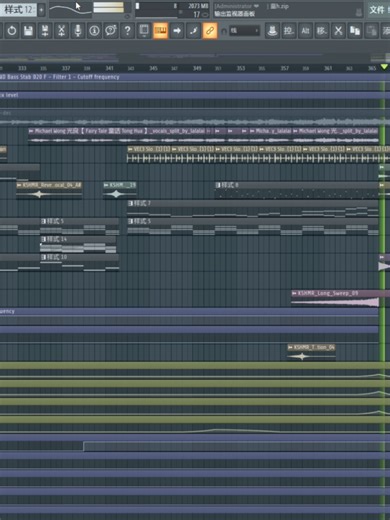Viewport: 390px width, 520px height.
Task: Click bar 341 on the timeline ruler
Action: [x=109, y=68]
